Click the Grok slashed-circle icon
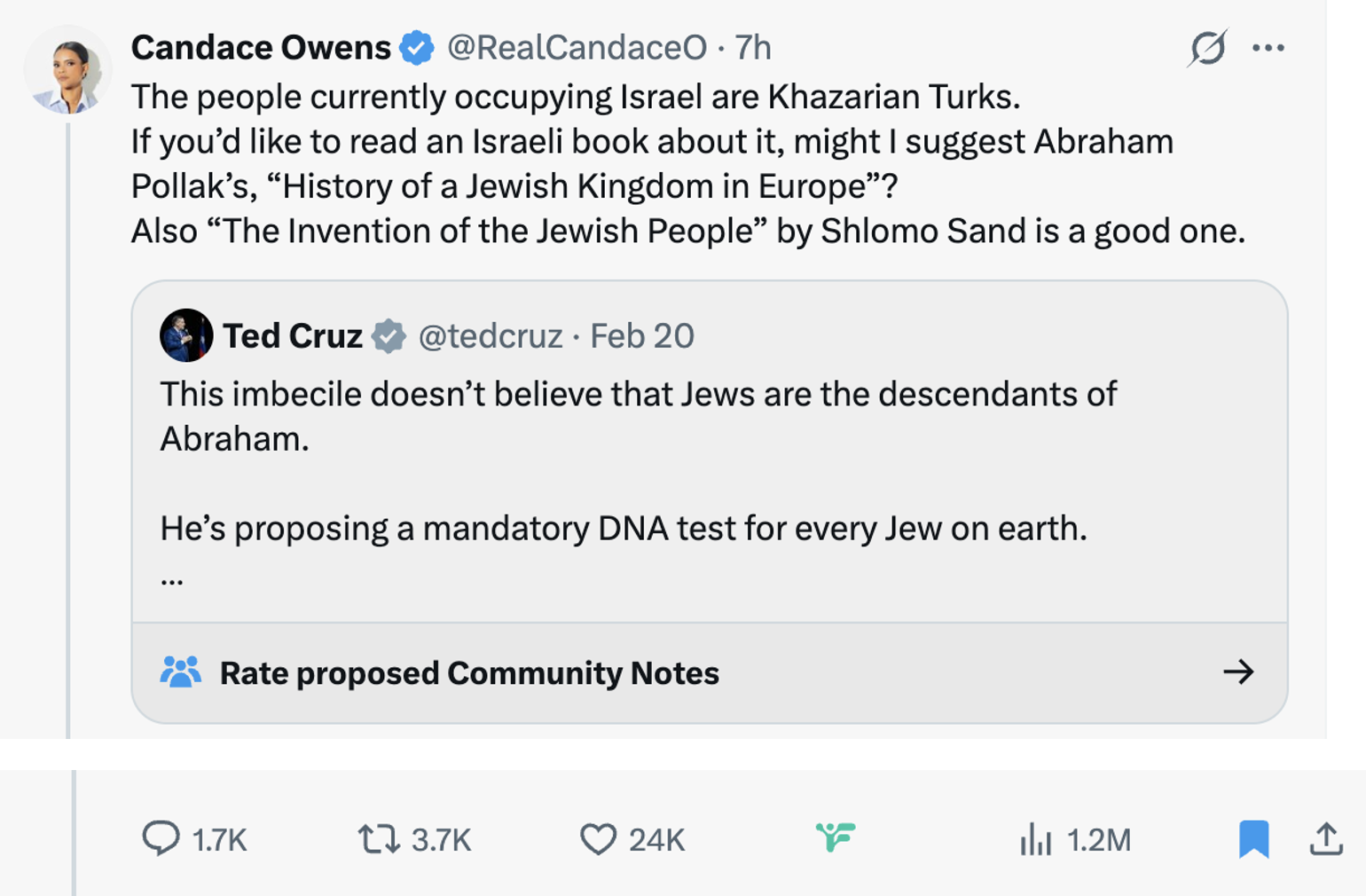 click(1207, 48)
